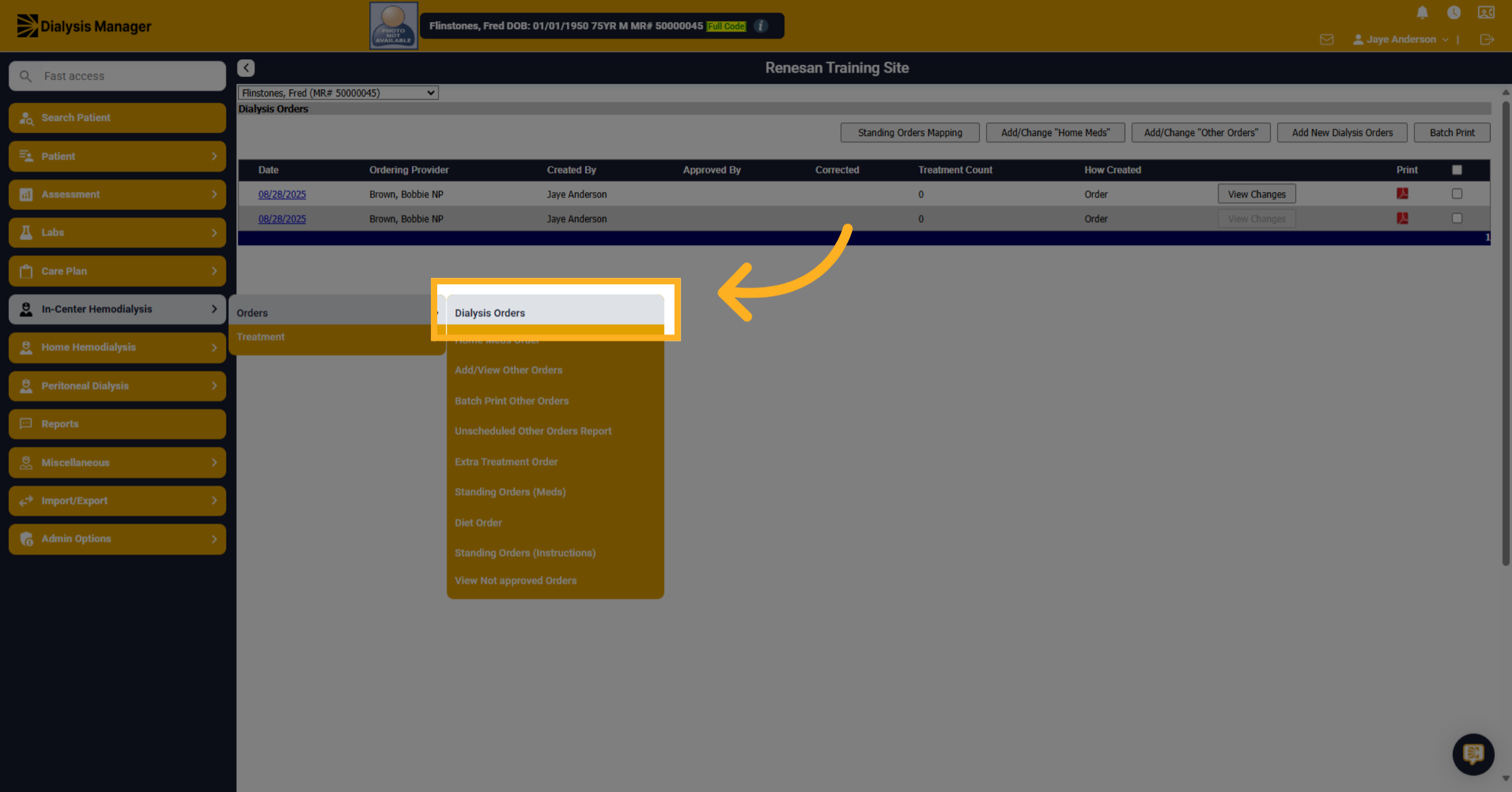
Task: Click the Labs flask icon
Action: (26, 232)
